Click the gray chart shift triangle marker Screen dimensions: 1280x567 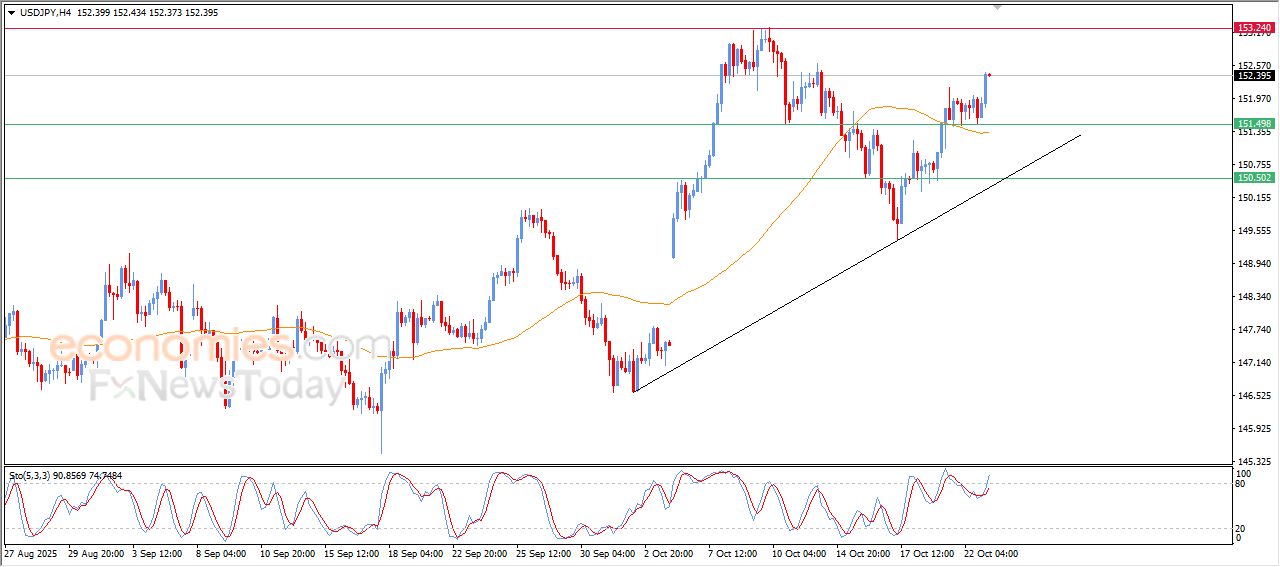coord(996,7)
